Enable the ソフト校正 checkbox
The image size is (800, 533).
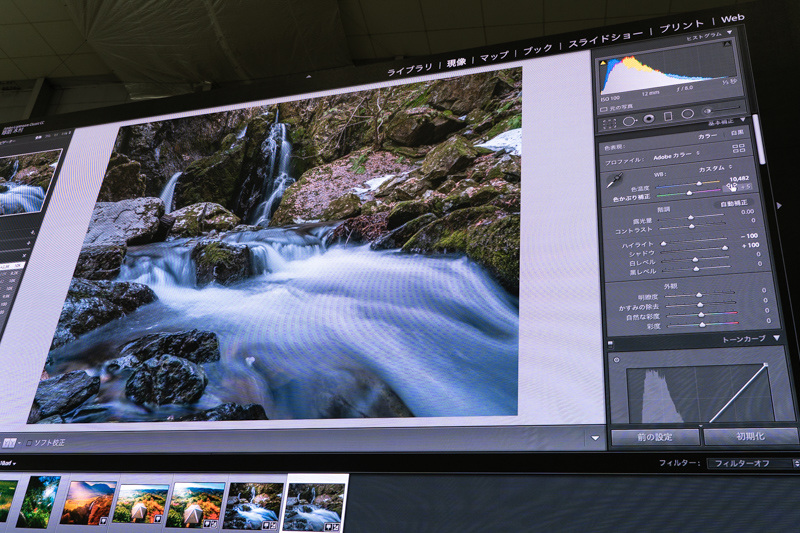point(29,443)
